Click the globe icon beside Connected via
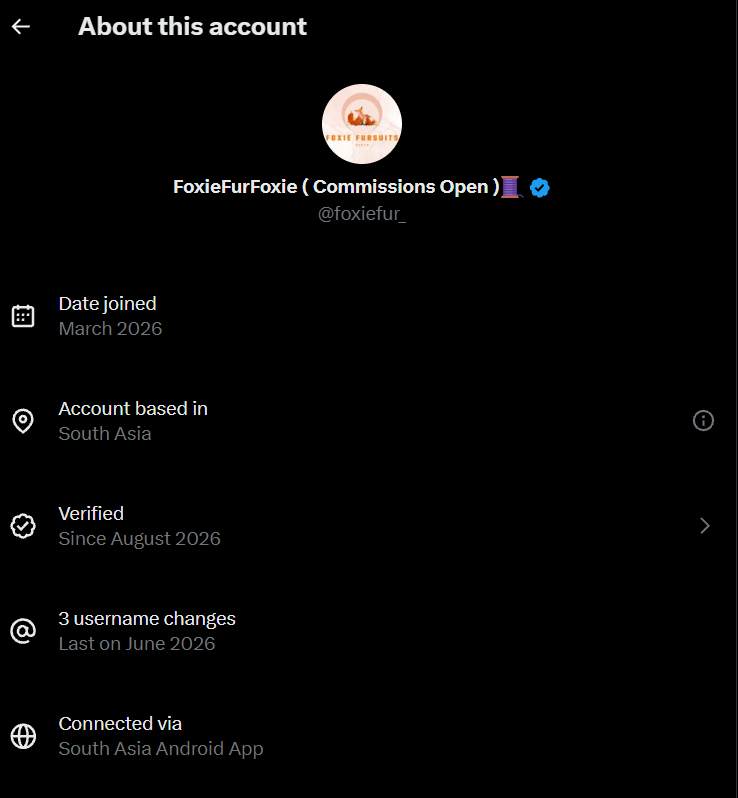This screenshot has height=798, width=738. point(23,736)
